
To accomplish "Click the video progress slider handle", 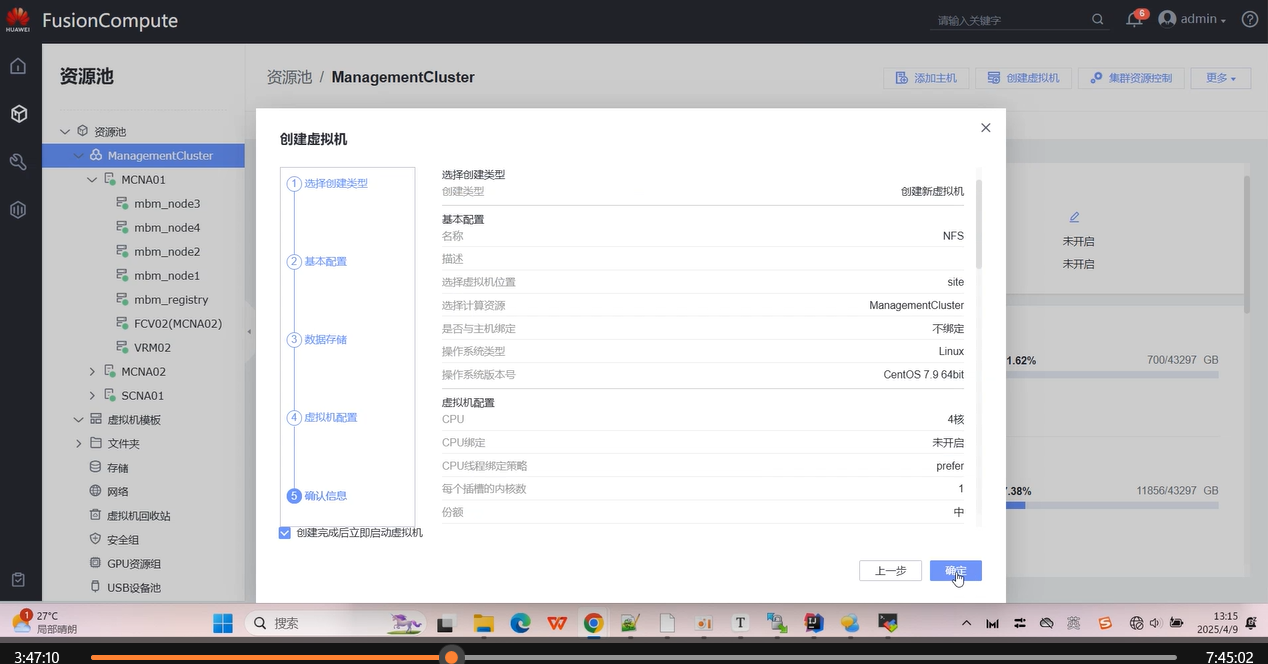I will click(451, 657).
